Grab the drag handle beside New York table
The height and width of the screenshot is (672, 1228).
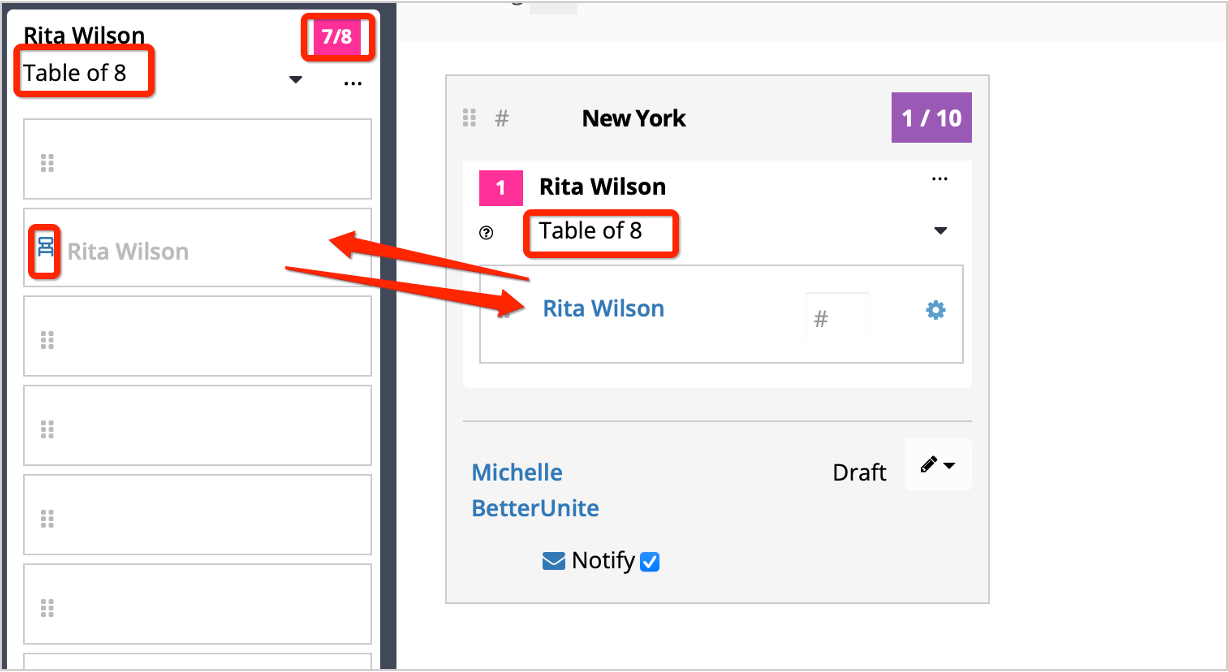coord(469,118)
